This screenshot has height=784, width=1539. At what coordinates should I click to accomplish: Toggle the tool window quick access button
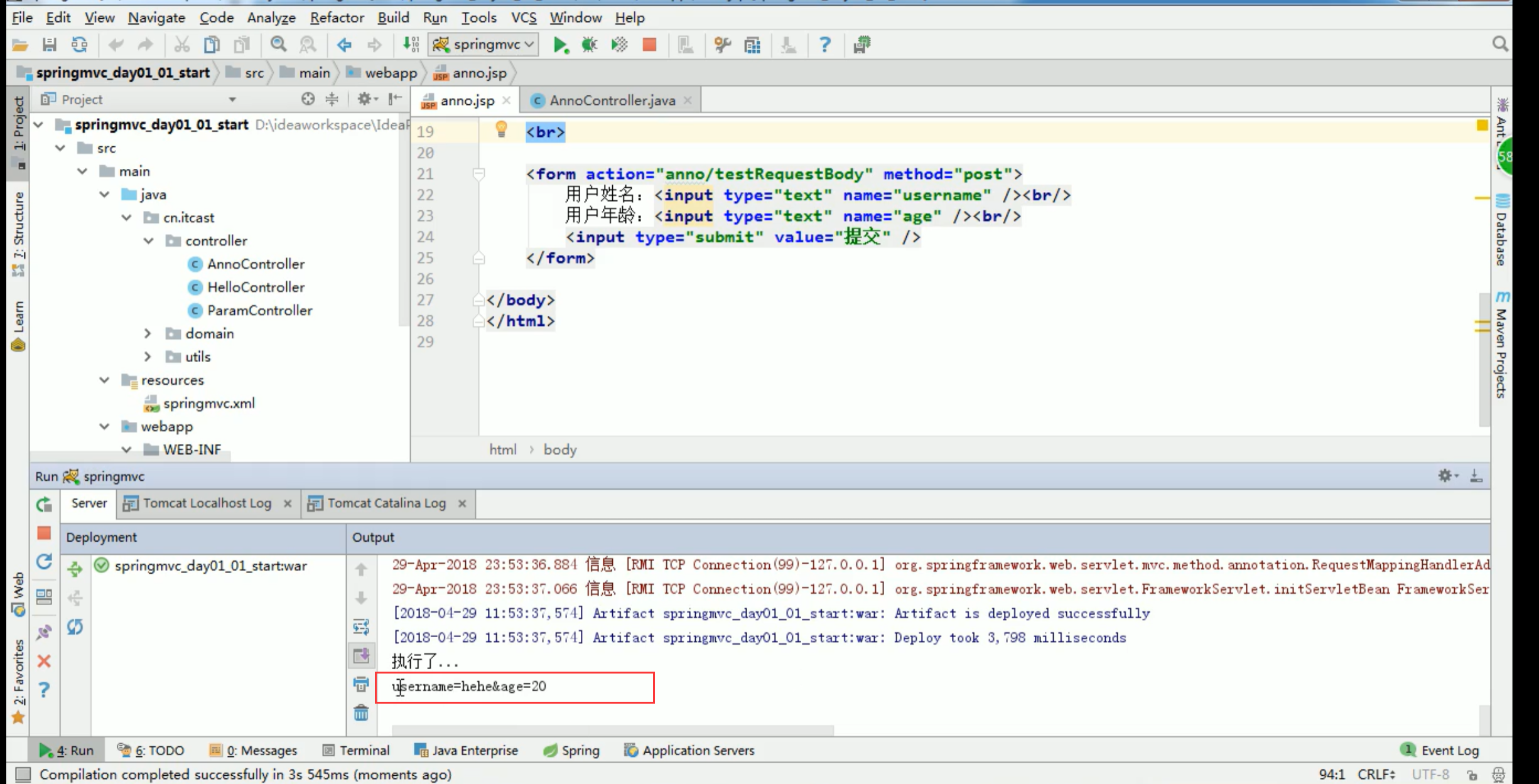pyautogui.click(x=23, y=774)
